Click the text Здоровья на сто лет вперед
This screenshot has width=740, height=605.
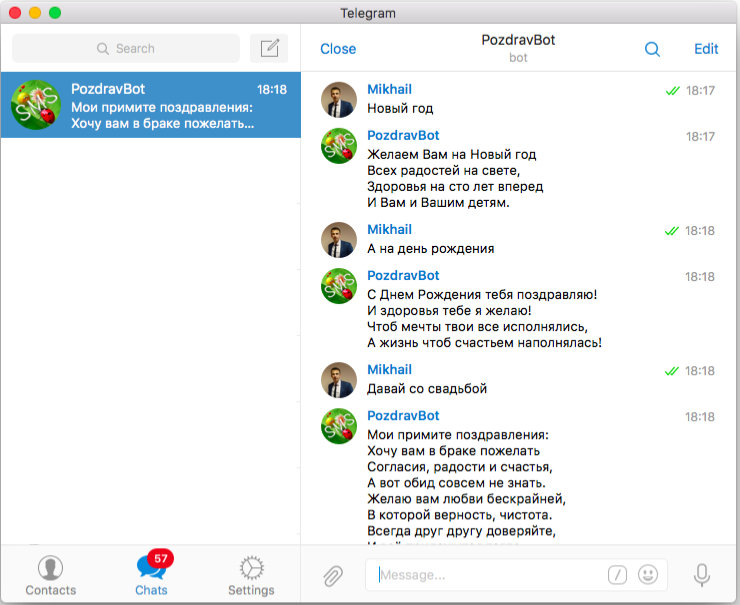[x=455, y=186]
